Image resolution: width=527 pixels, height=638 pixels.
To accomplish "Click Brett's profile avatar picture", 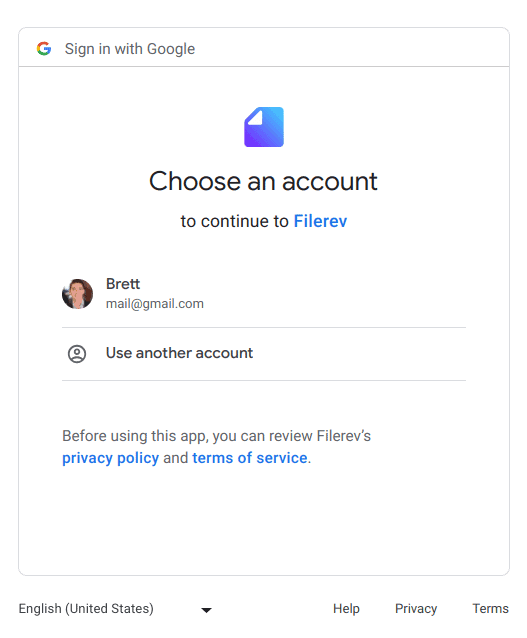I will pos(77,294).
